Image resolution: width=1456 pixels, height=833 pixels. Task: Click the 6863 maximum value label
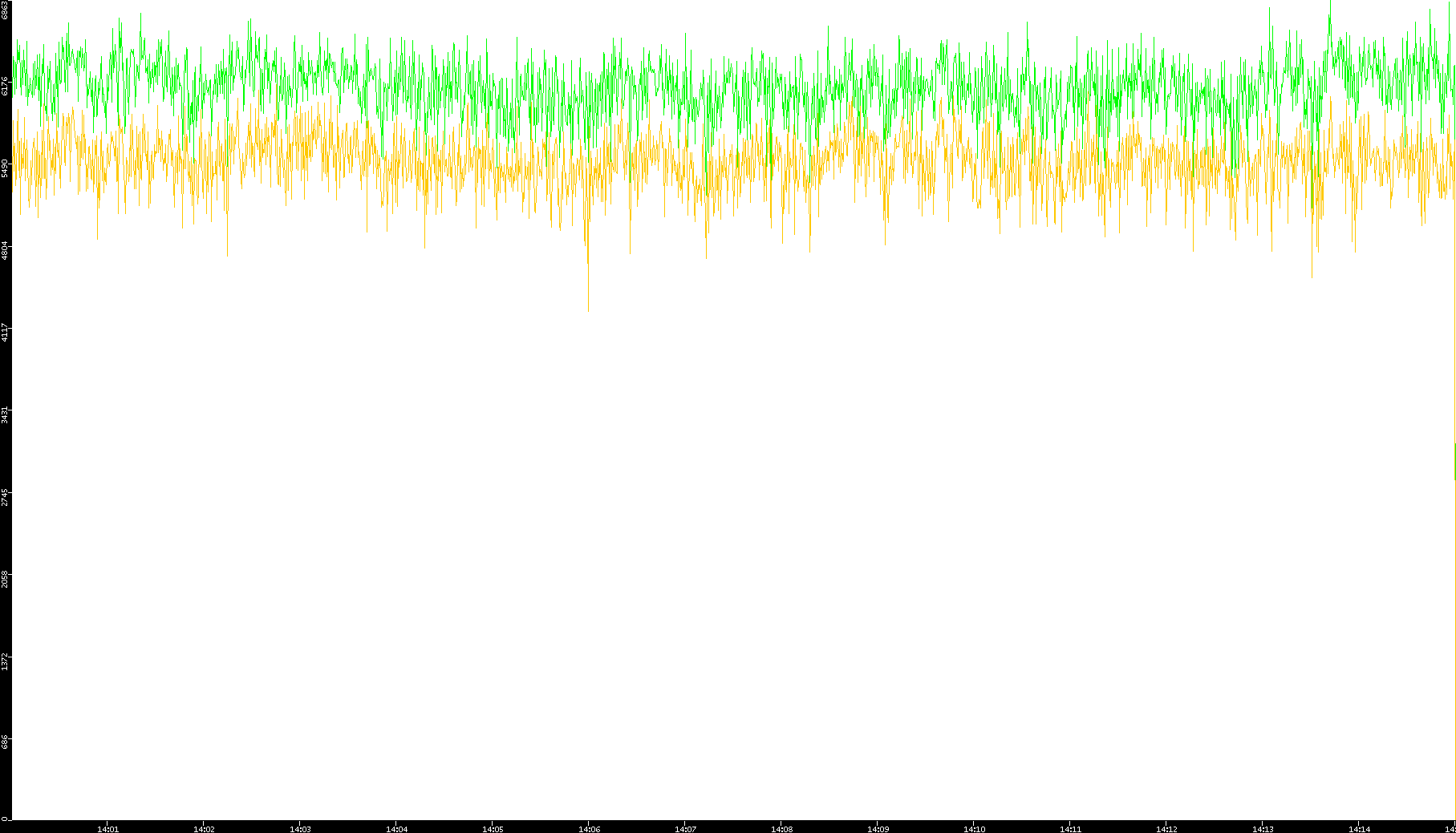(5, 10)
